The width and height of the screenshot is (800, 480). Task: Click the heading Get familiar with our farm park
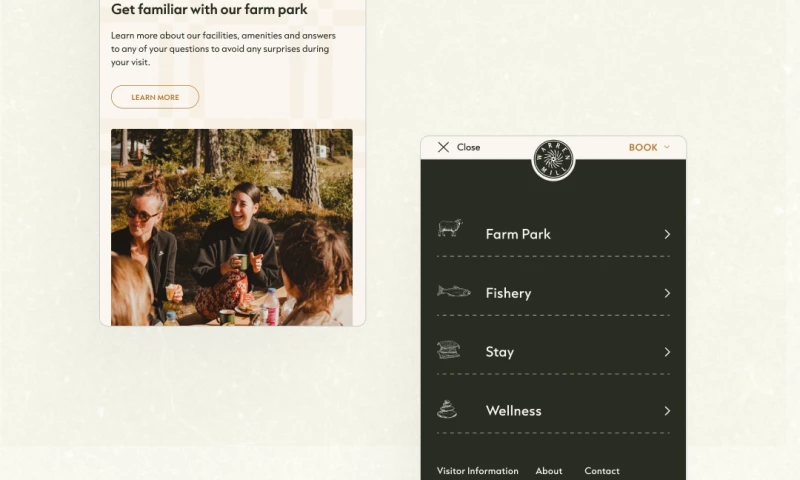[209, 9]
